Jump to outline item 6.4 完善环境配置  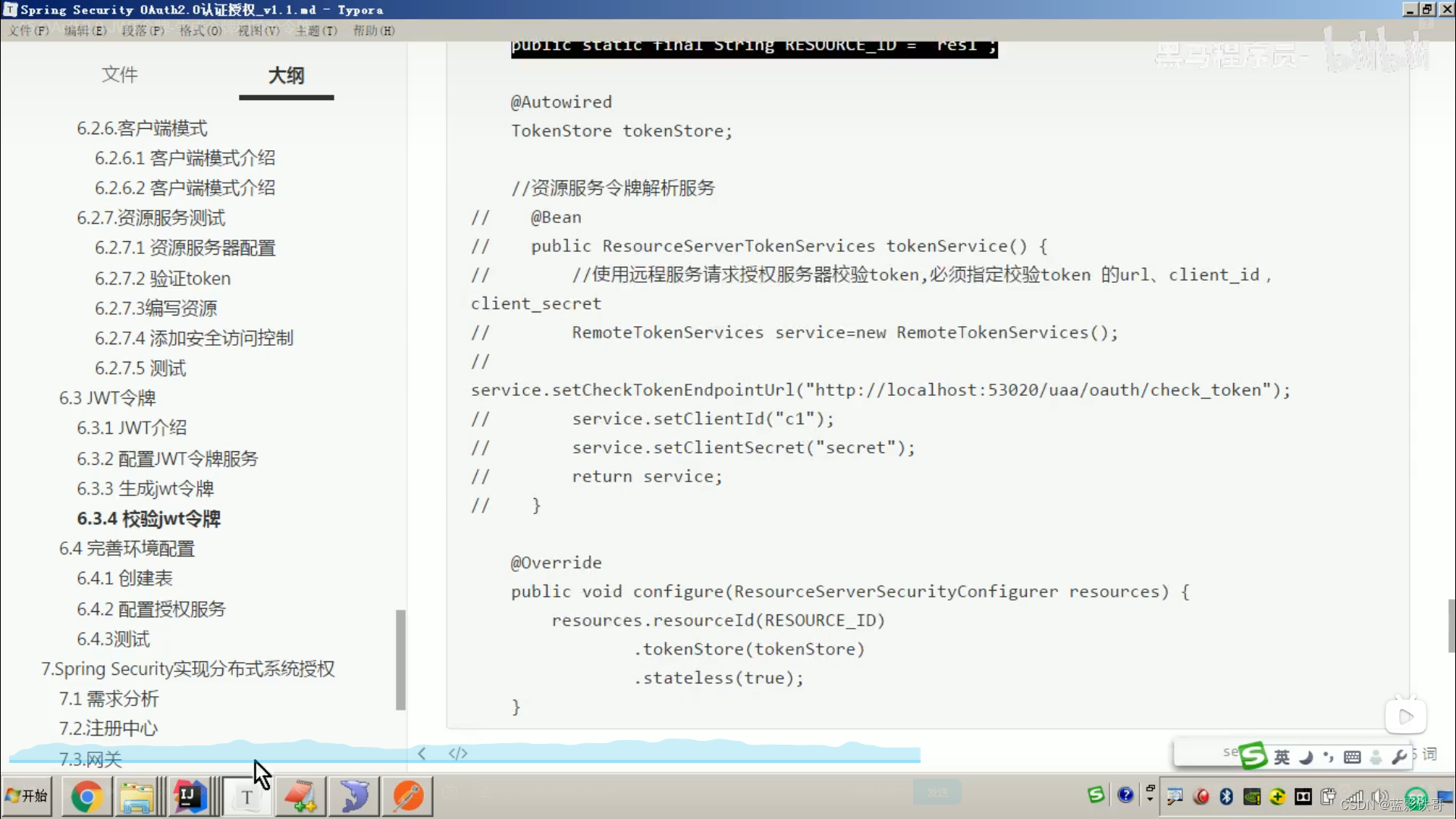pos(127,548)
